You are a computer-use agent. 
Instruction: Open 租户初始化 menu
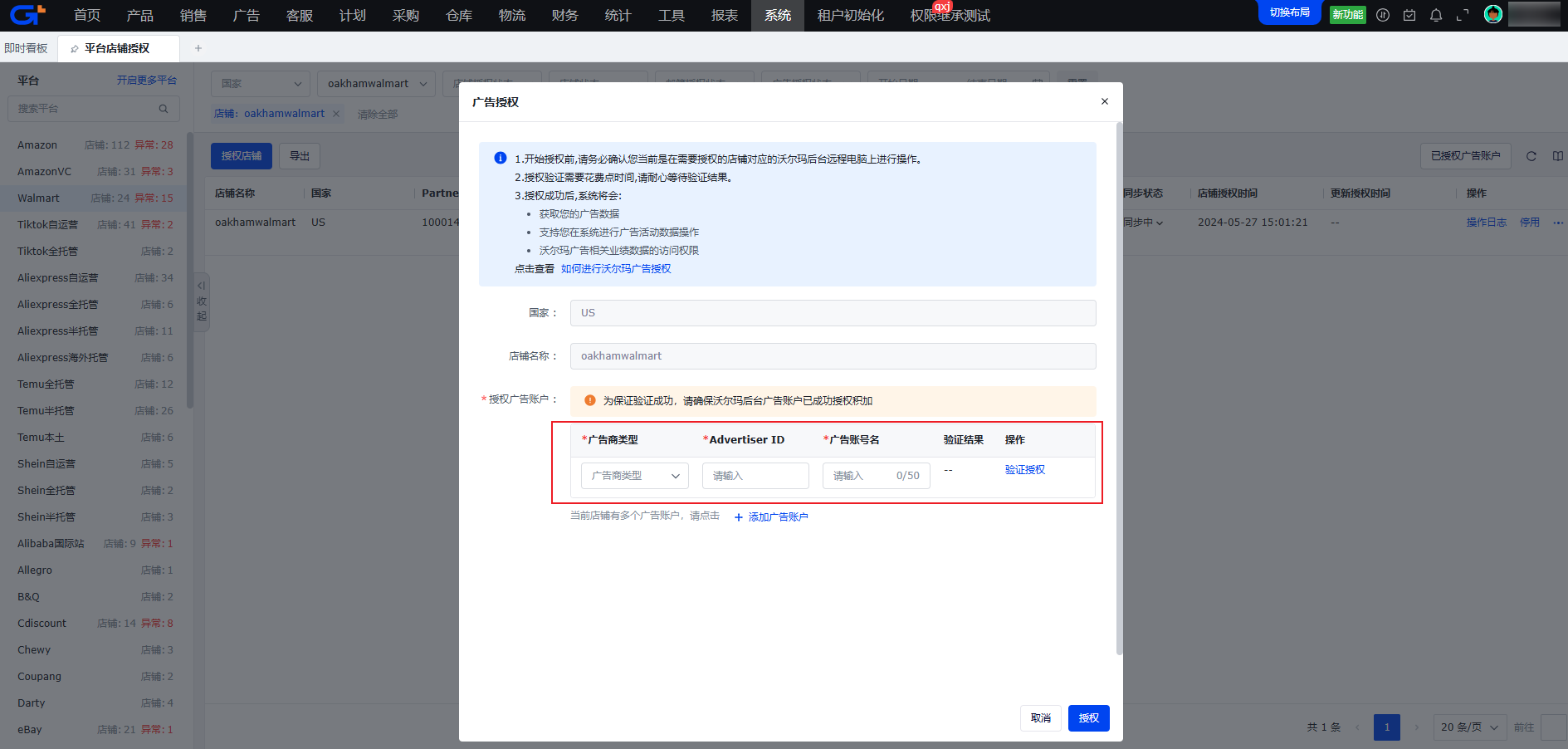pos(851,16)
